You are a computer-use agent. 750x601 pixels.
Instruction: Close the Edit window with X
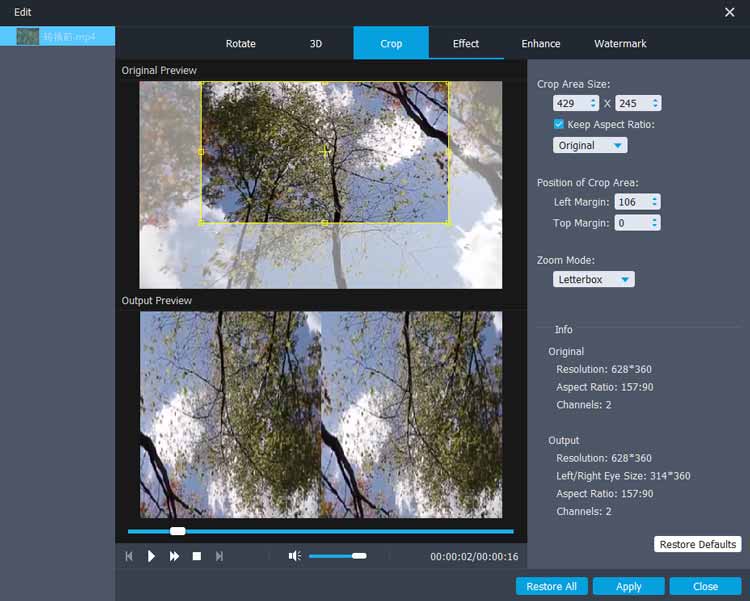(729, 12)
